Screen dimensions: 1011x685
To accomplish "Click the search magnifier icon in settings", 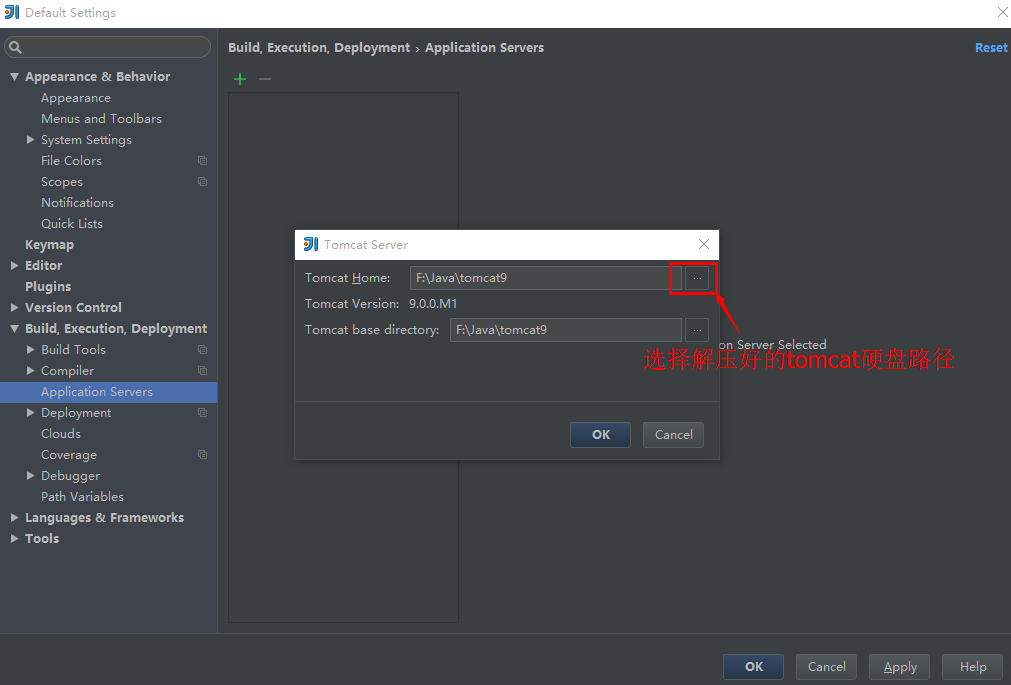I will pos(15,47).
